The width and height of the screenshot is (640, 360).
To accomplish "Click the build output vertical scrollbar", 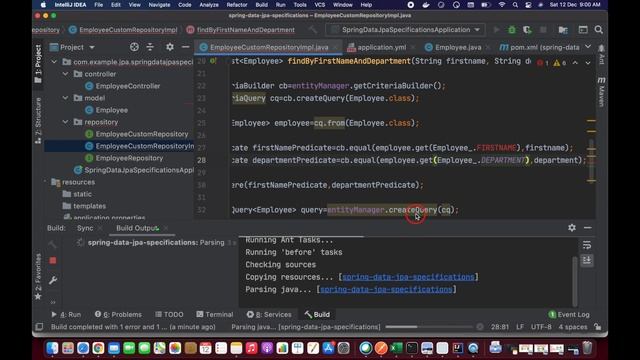I will point(575,282).
